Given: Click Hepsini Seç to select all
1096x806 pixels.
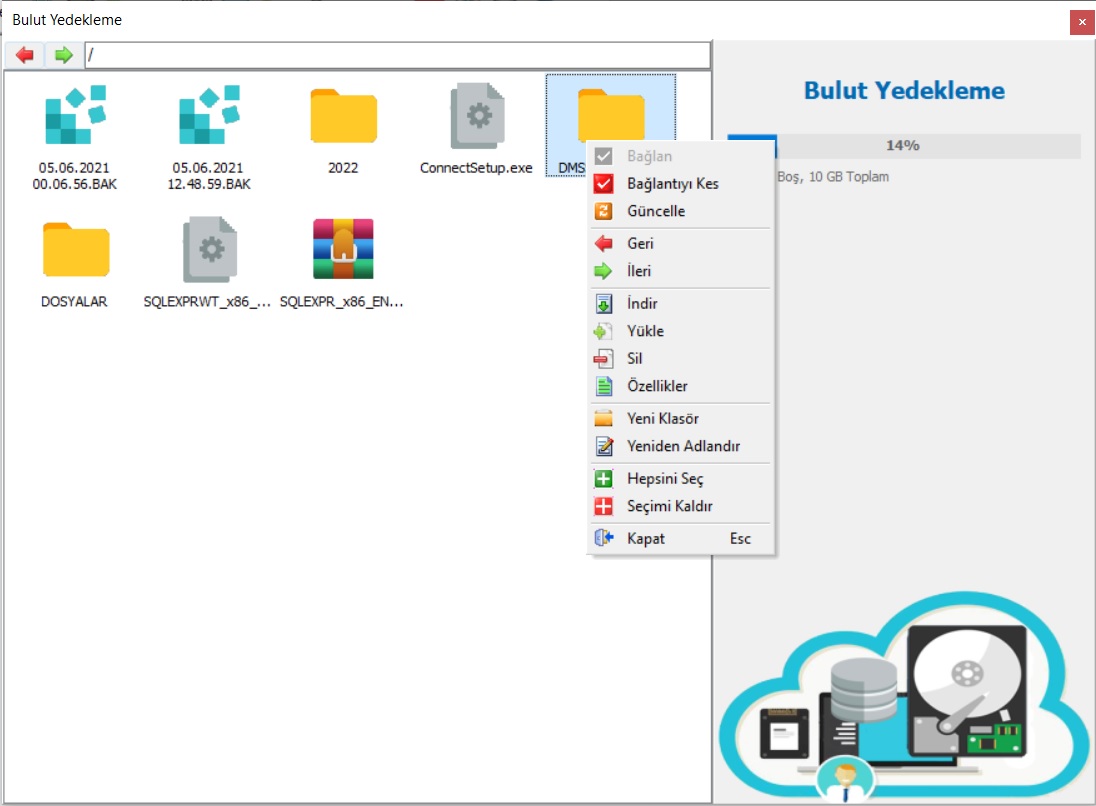Looking at the screenshot, I should [x=665, y=479].
